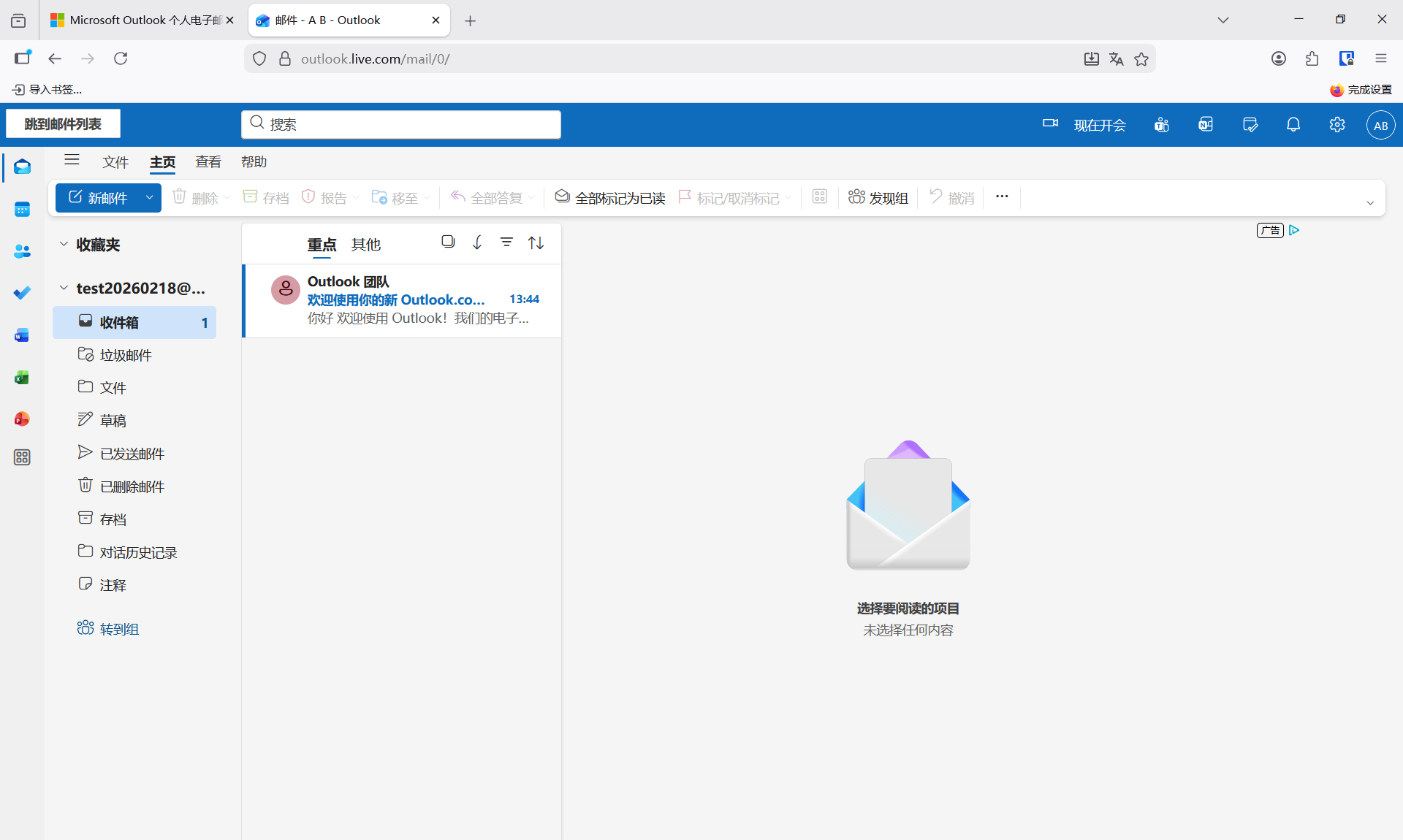1403x840 pixels.
Task: Launch PowerPoint from the left rail
Action: click(x=22, y=419)
